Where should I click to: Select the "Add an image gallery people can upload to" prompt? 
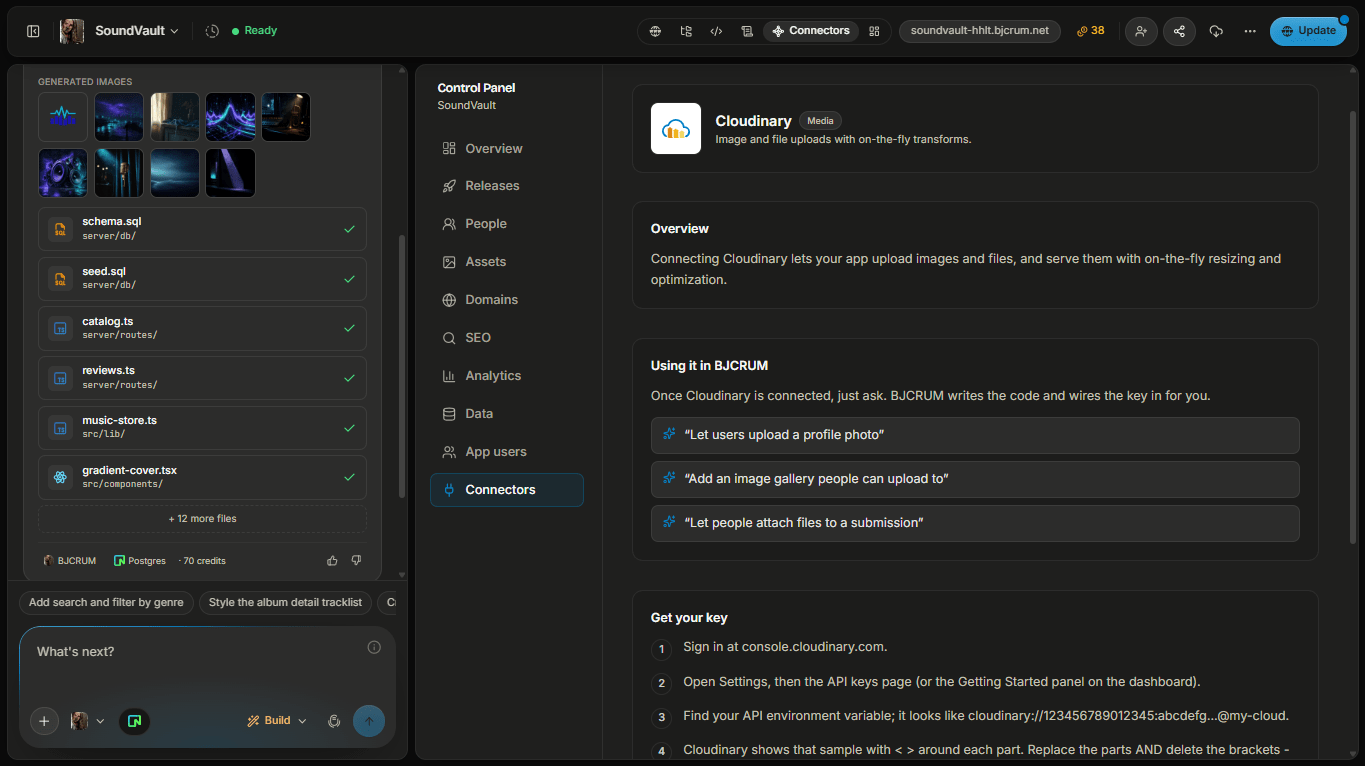[x=975, y=479]
